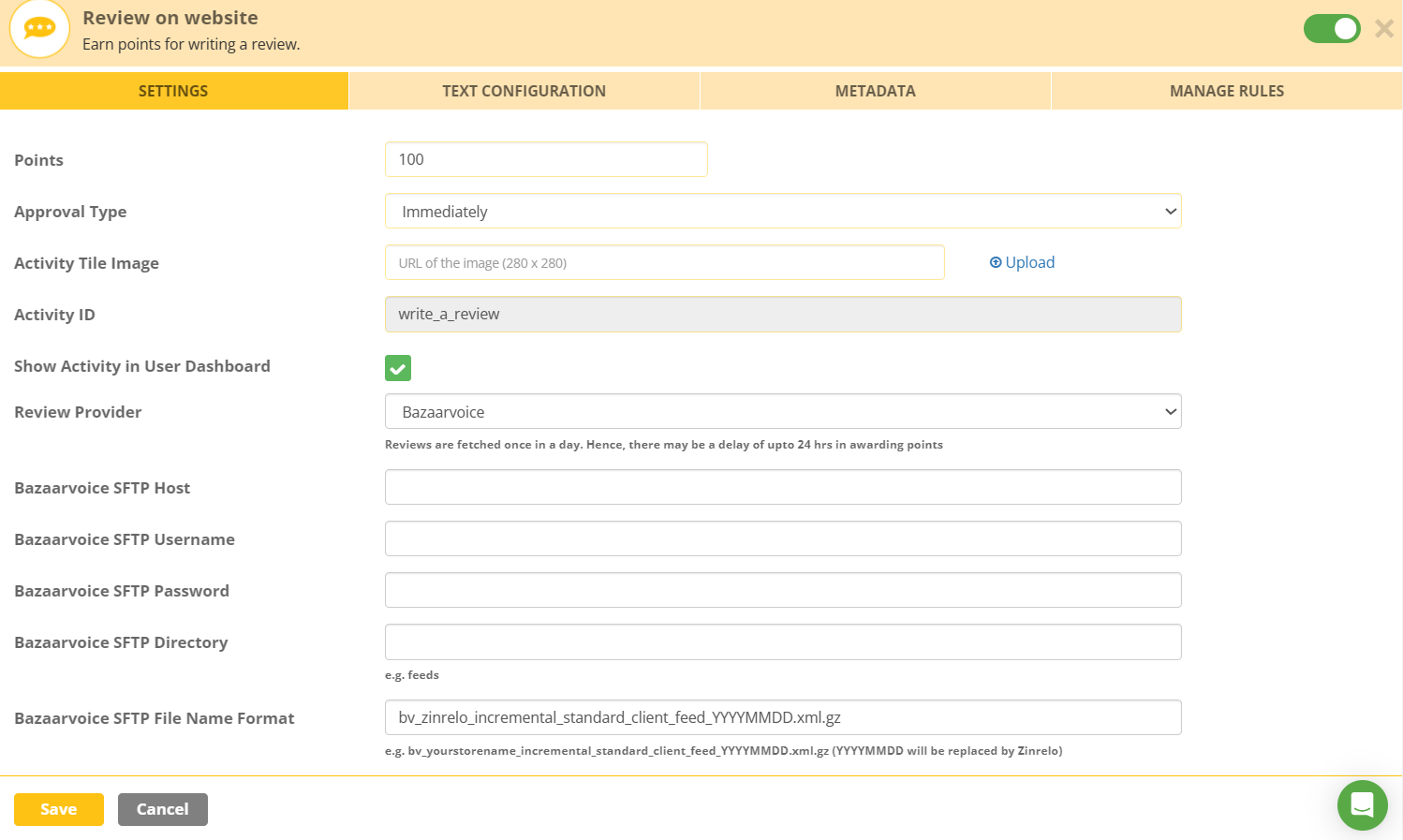The width and height of the screenshot is (1403, 840).
Task: Click the Bazaarvoice SFTP Password field
Action: tap(783, 590)
